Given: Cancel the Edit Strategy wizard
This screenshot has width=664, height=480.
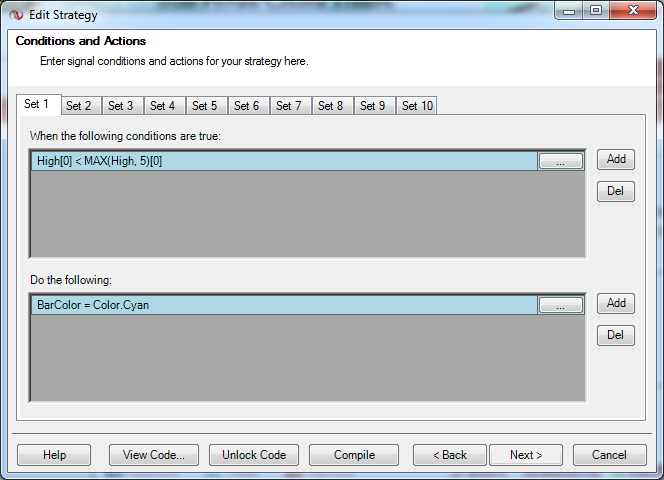Looking at the screenshot, I should 609,455.
